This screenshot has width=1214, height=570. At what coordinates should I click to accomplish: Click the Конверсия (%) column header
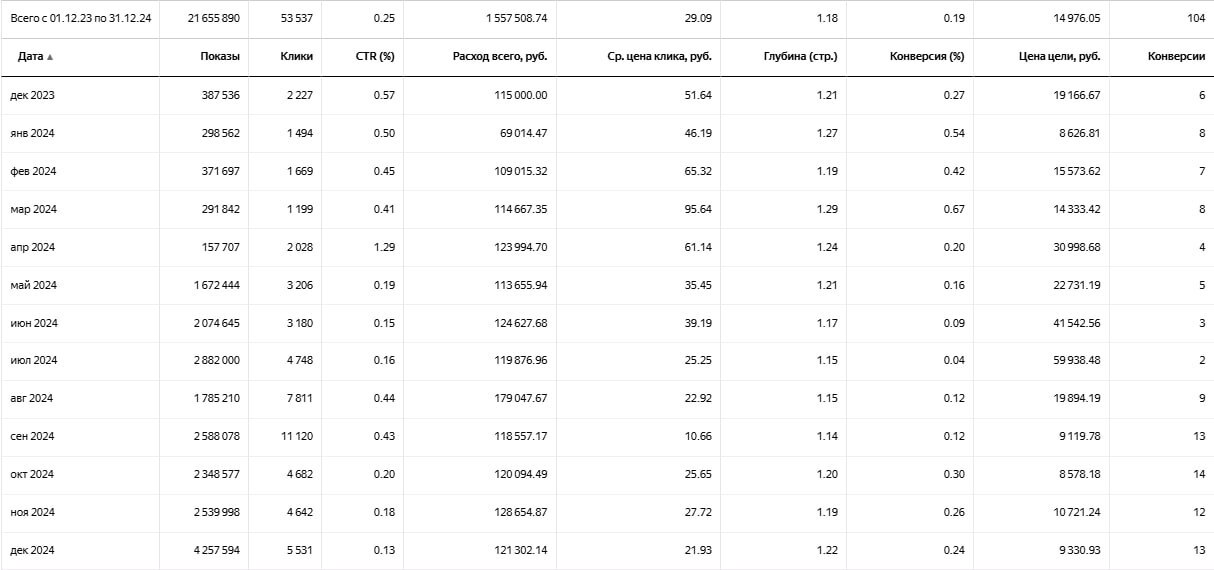point(927,57)
